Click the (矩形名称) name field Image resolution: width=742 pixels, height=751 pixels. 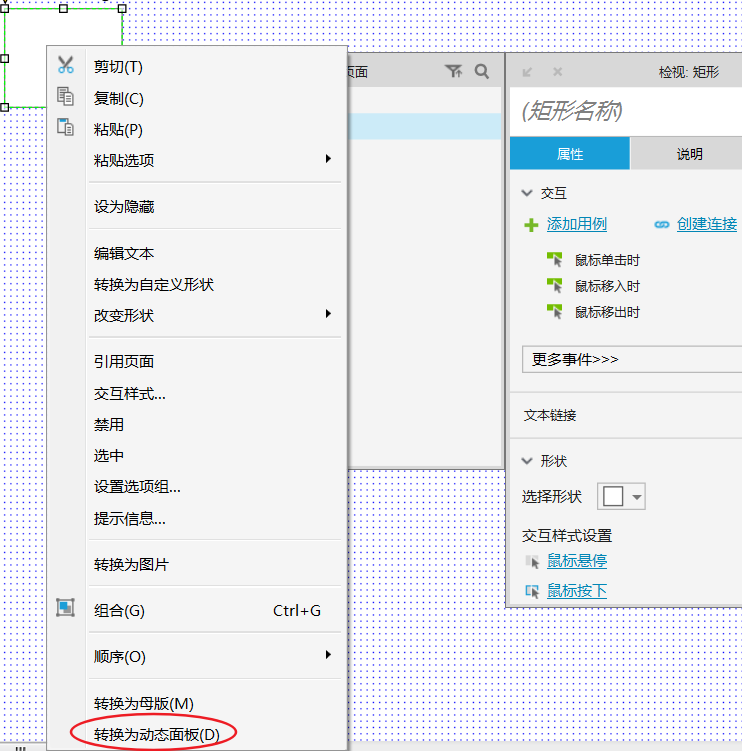(x=626, y=111)
